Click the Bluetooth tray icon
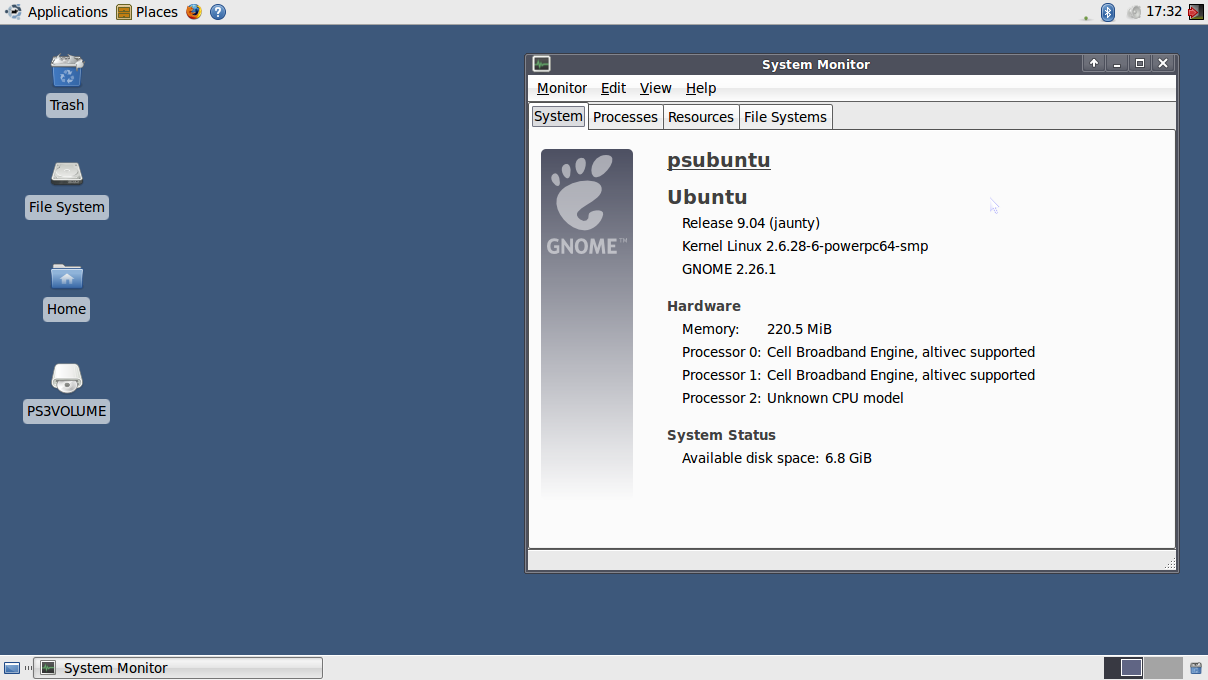The width and height of the screenshot is (1208, 680). [1108, 12]
